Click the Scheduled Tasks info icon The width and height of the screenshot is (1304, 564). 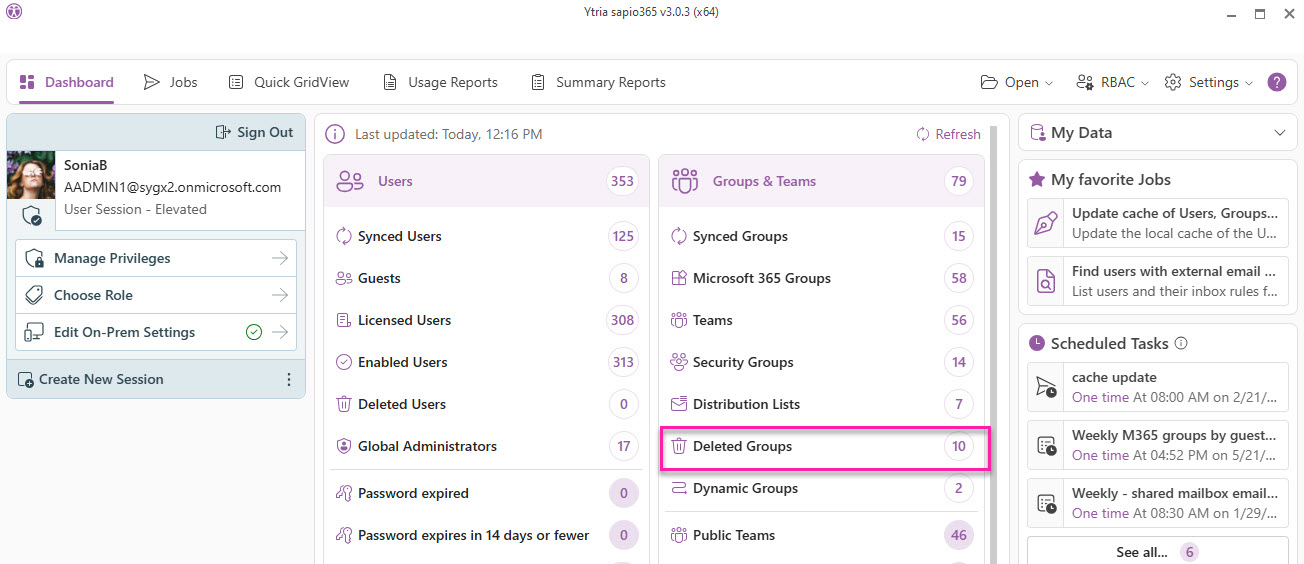[x=1181, y=343]
